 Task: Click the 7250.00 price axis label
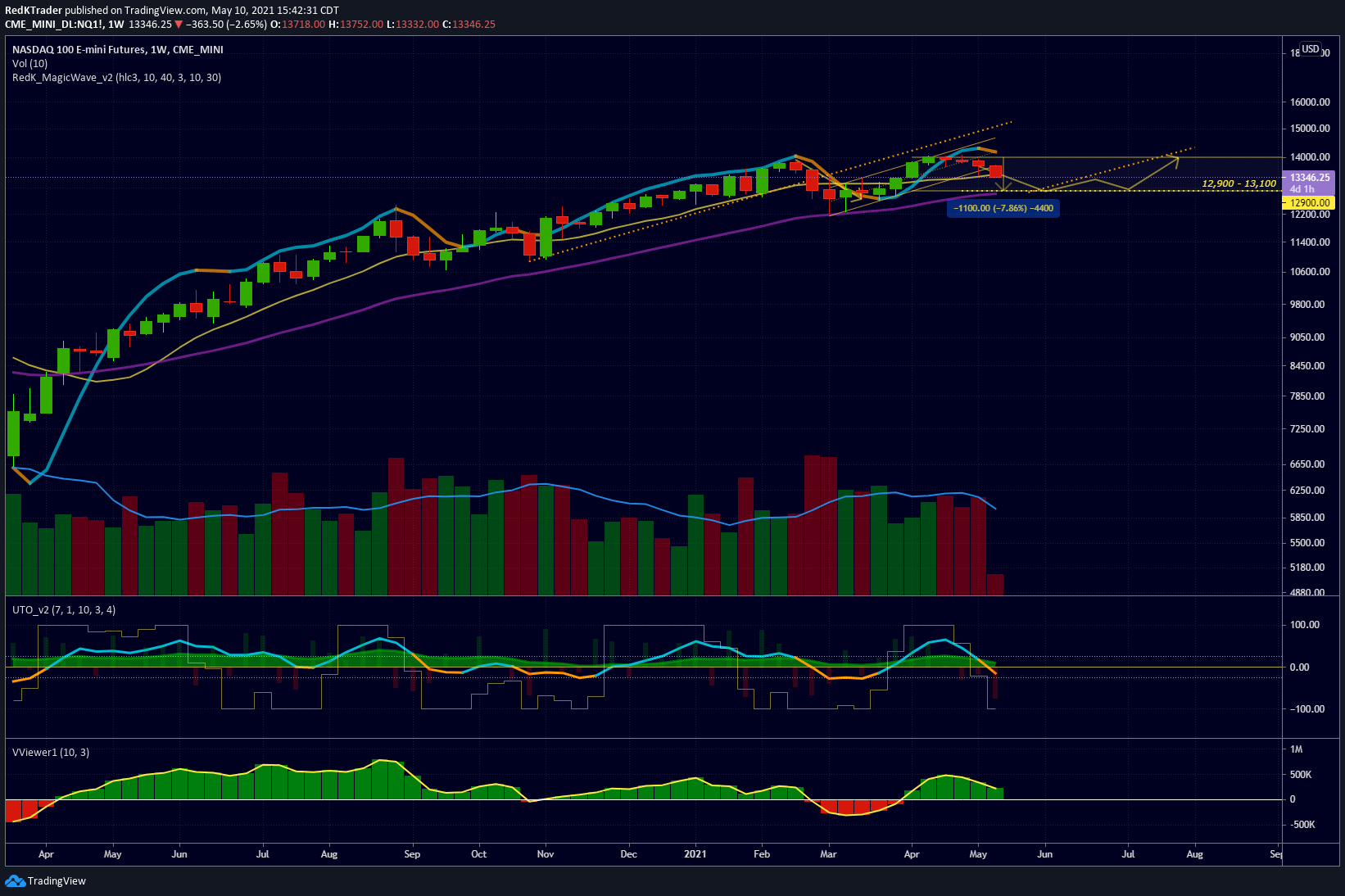(x=1307, y=429)
